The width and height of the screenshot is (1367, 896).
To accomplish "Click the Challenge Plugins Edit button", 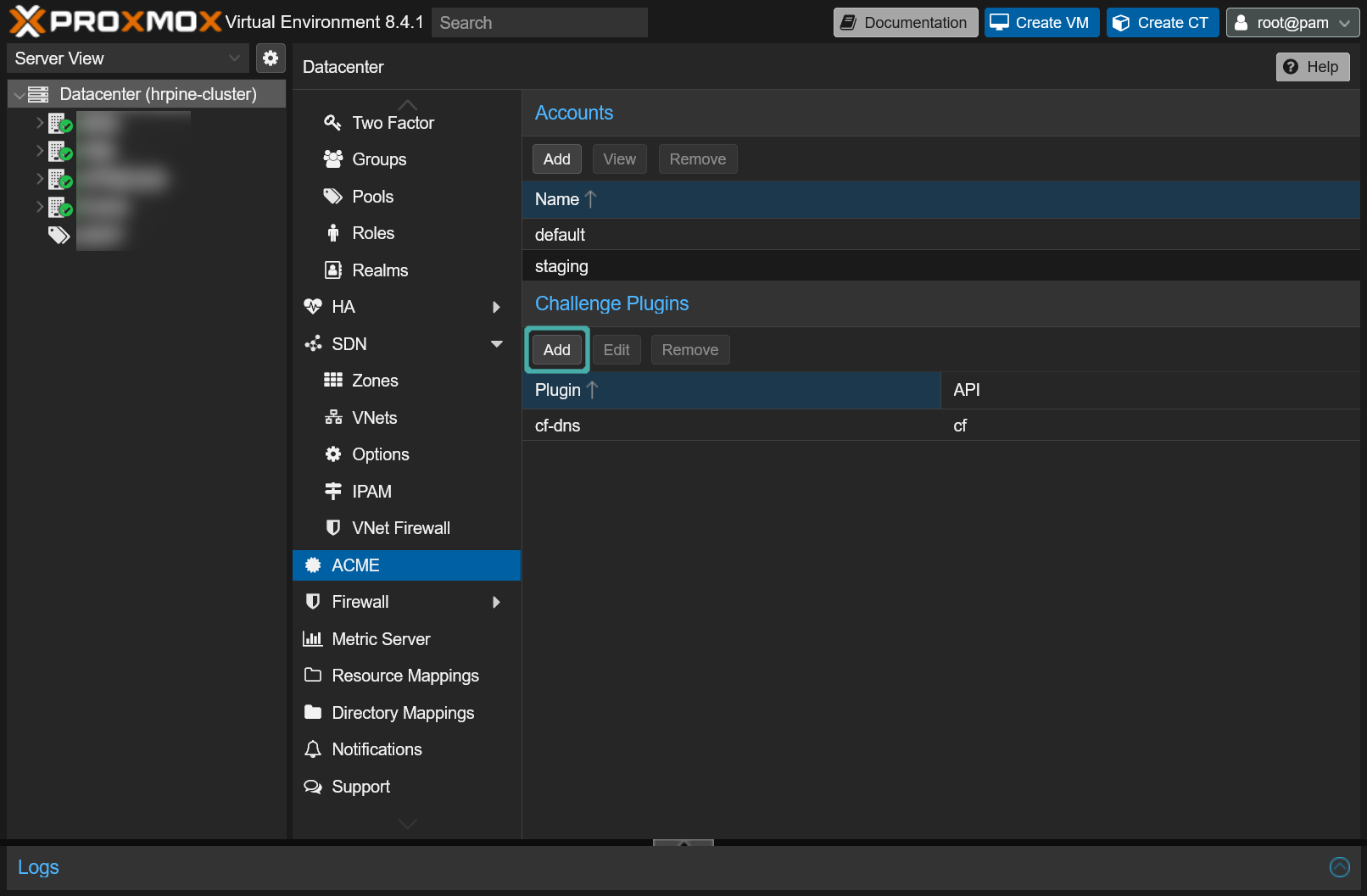I will coord(617,350).
